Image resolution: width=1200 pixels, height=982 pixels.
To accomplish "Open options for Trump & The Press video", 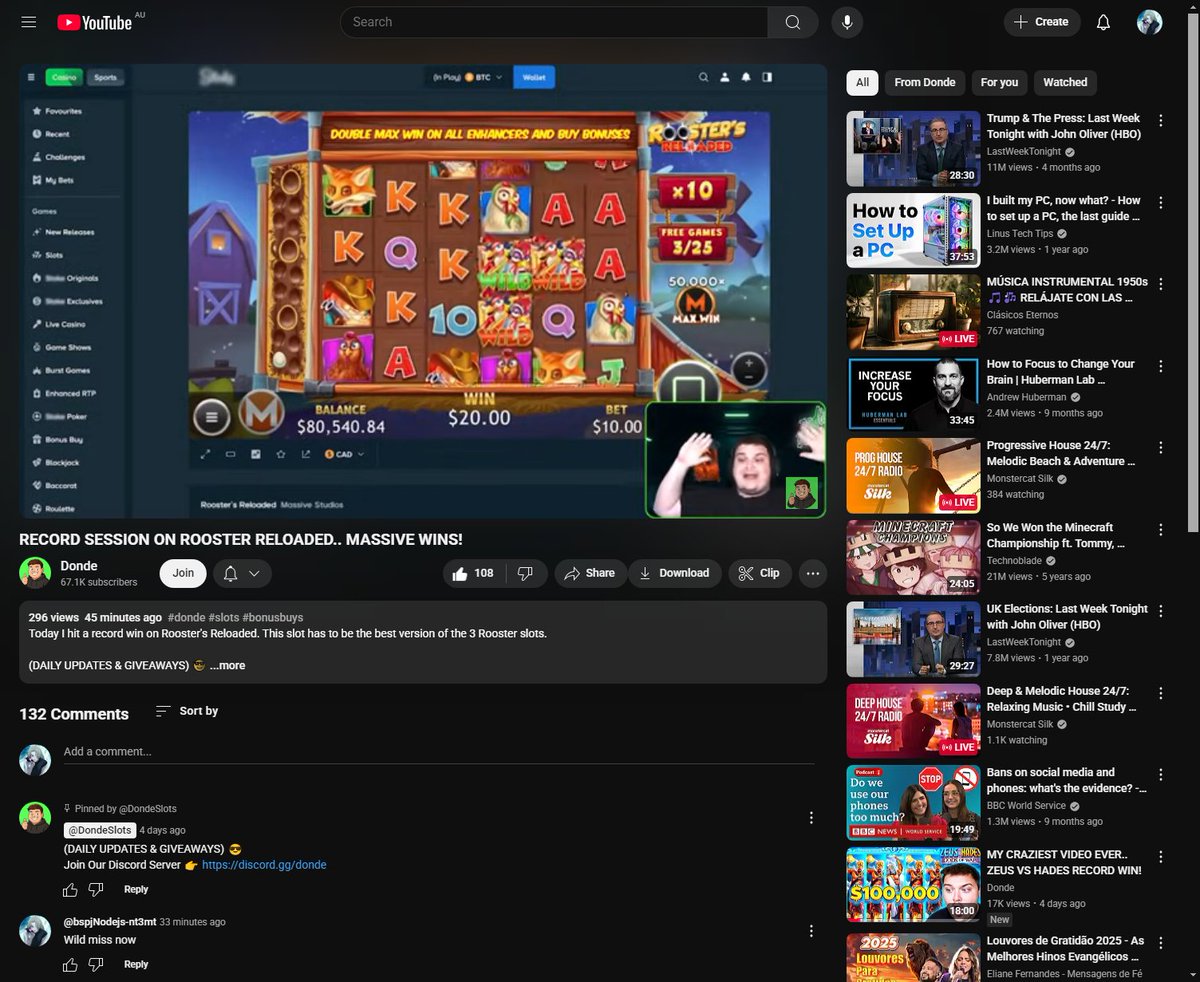I will 1160,120.
